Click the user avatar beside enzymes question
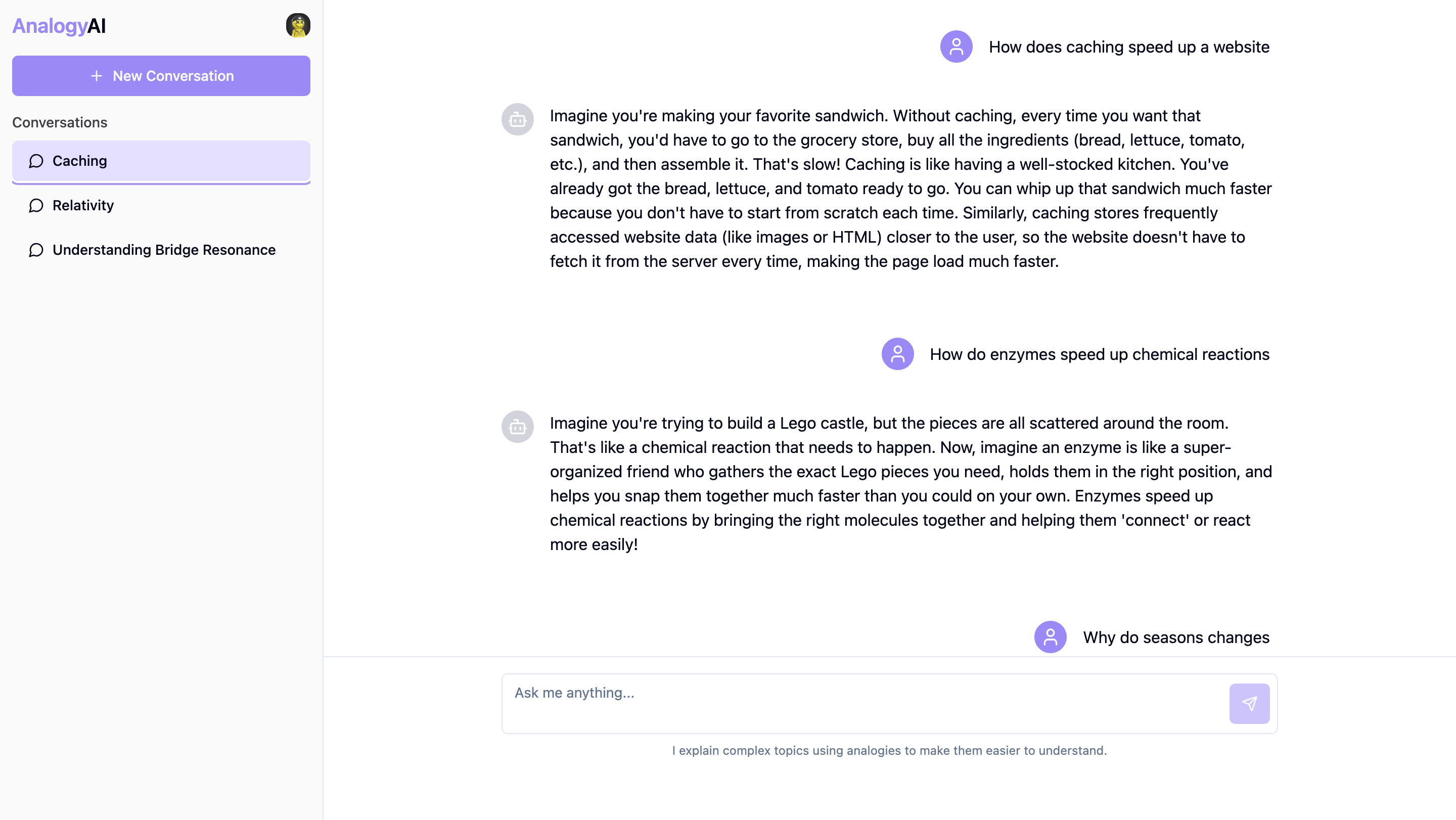This screenshot has height=820, width=1456. pos(897,354)
